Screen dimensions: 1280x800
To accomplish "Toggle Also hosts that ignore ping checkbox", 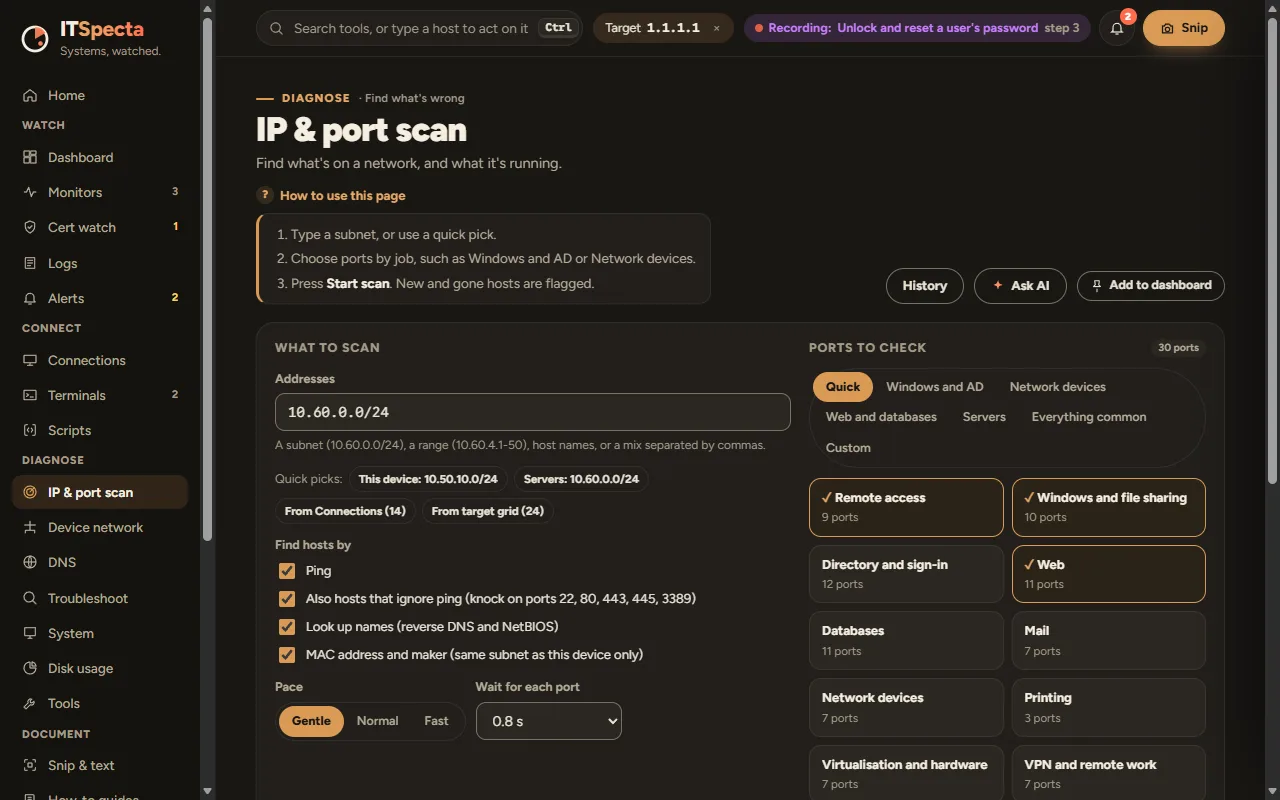I will pos(287,599).
